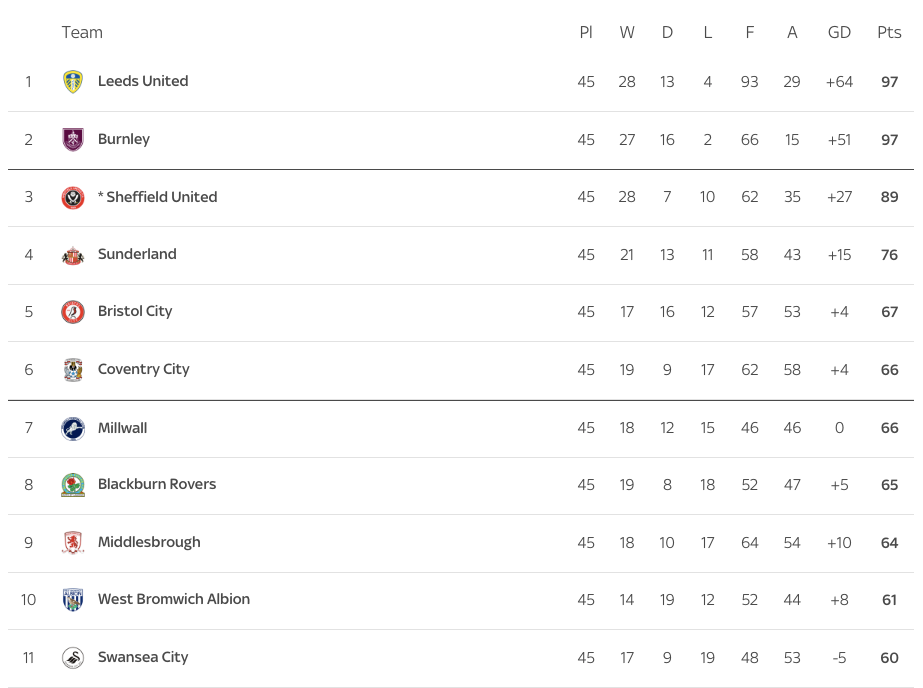Open the Burnley team name link
Screen dimensions: 923x688
(124, 139)
